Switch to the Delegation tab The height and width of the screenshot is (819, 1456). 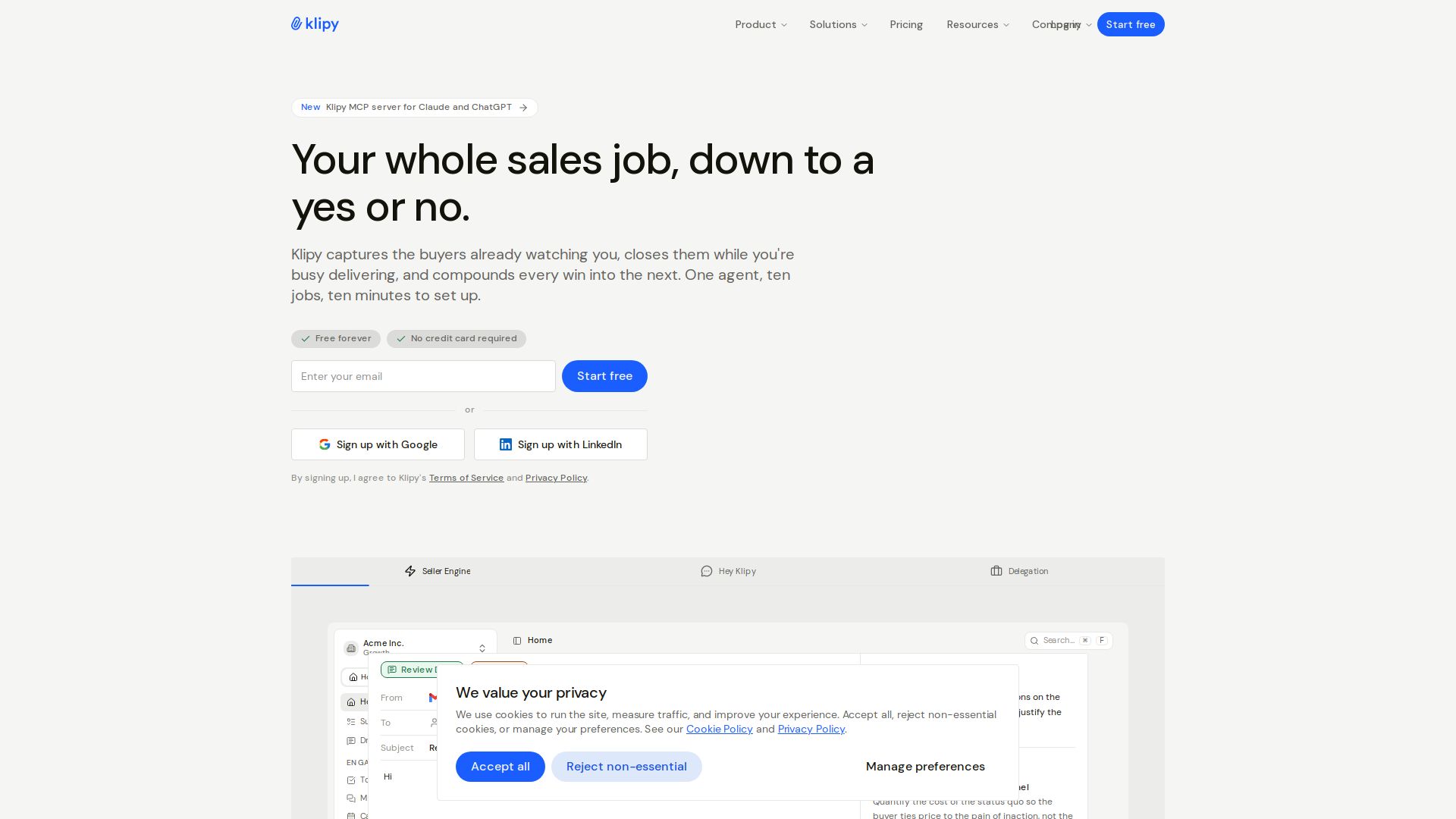point(1019,571)
